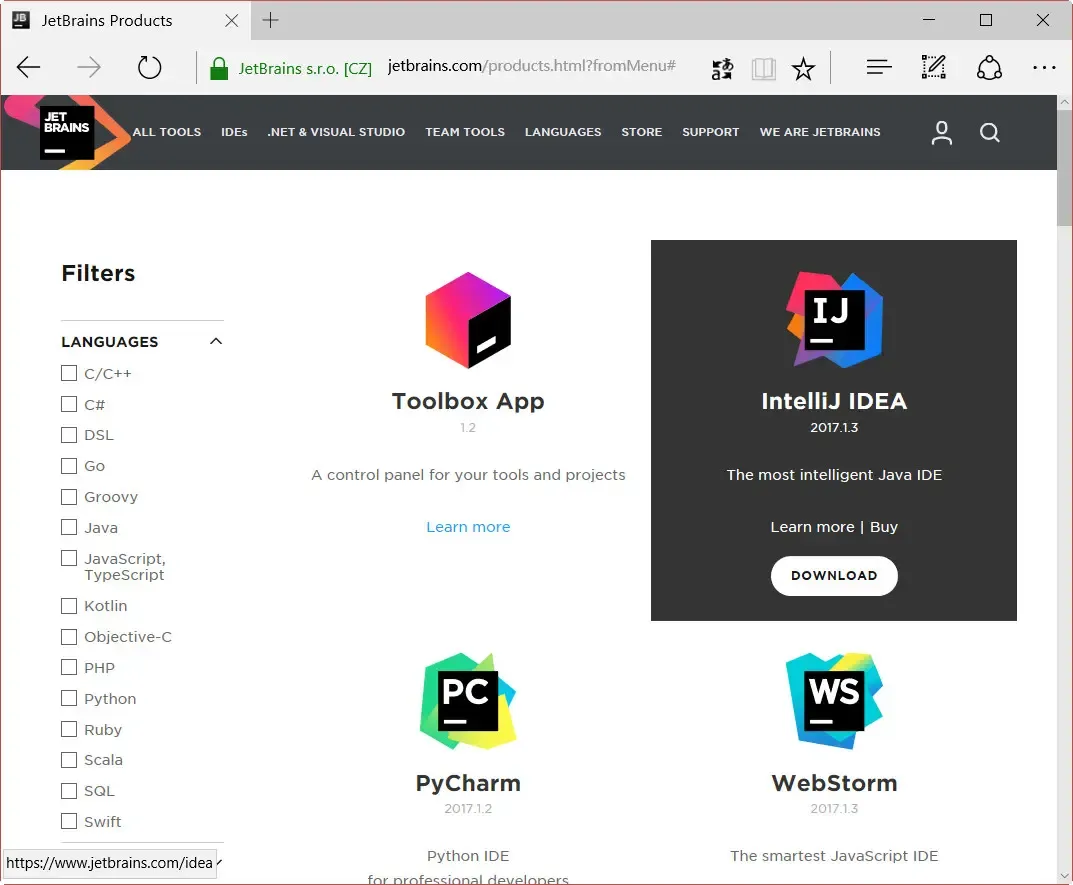The width and height of the screenshot is (1073, 885).
Task: Open the WE ARE JETBRAINS menu
Action: tap(820, 132)
